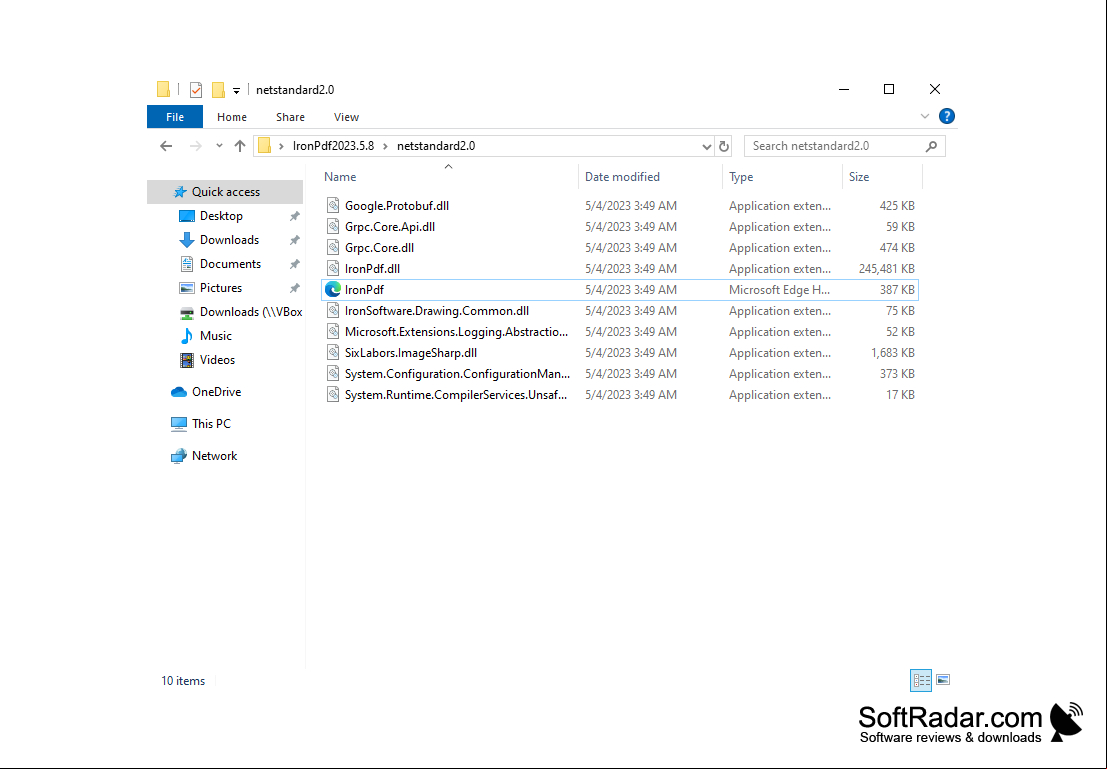
Task: Refresh the netstandard2.0 folder view
Action: coord(724,146)
